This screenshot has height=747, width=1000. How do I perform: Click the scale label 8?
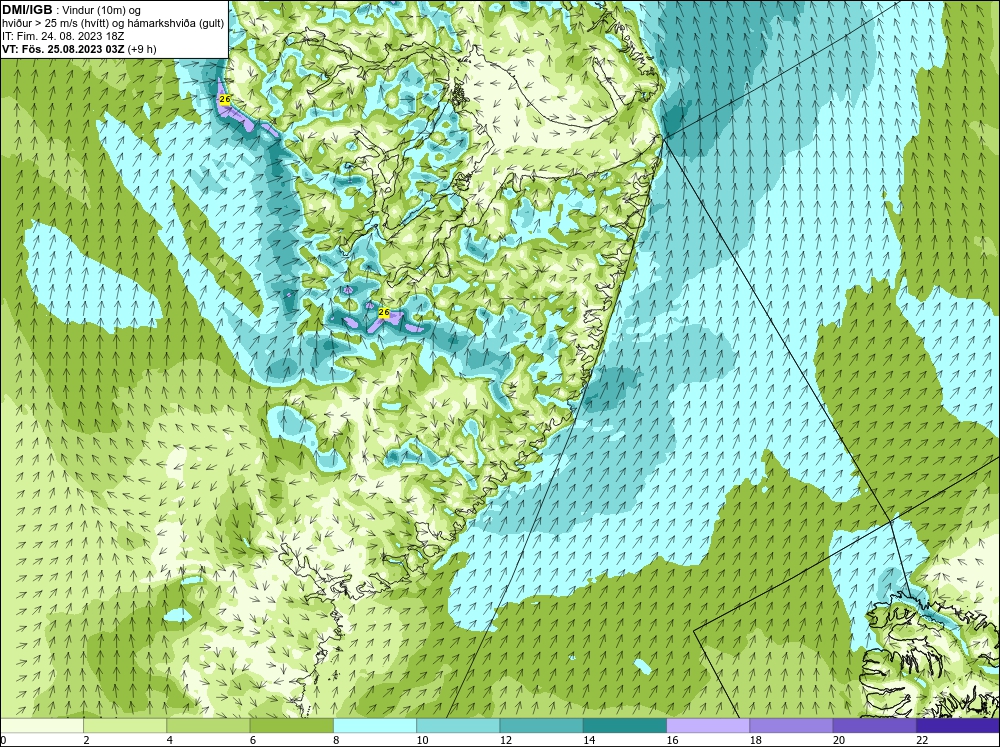[x=336, y=740]
